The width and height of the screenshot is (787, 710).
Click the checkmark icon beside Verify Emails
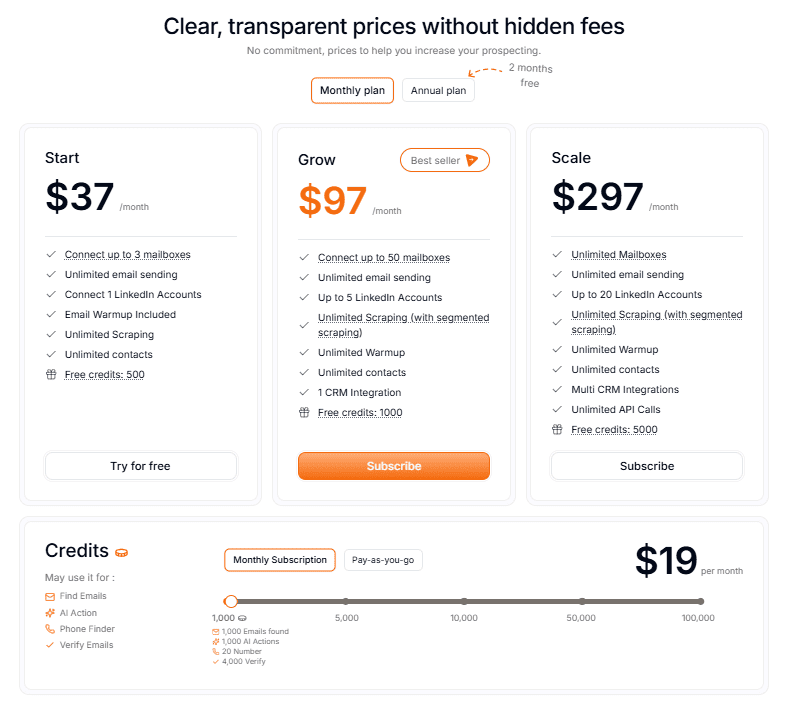tap(50, 645)
